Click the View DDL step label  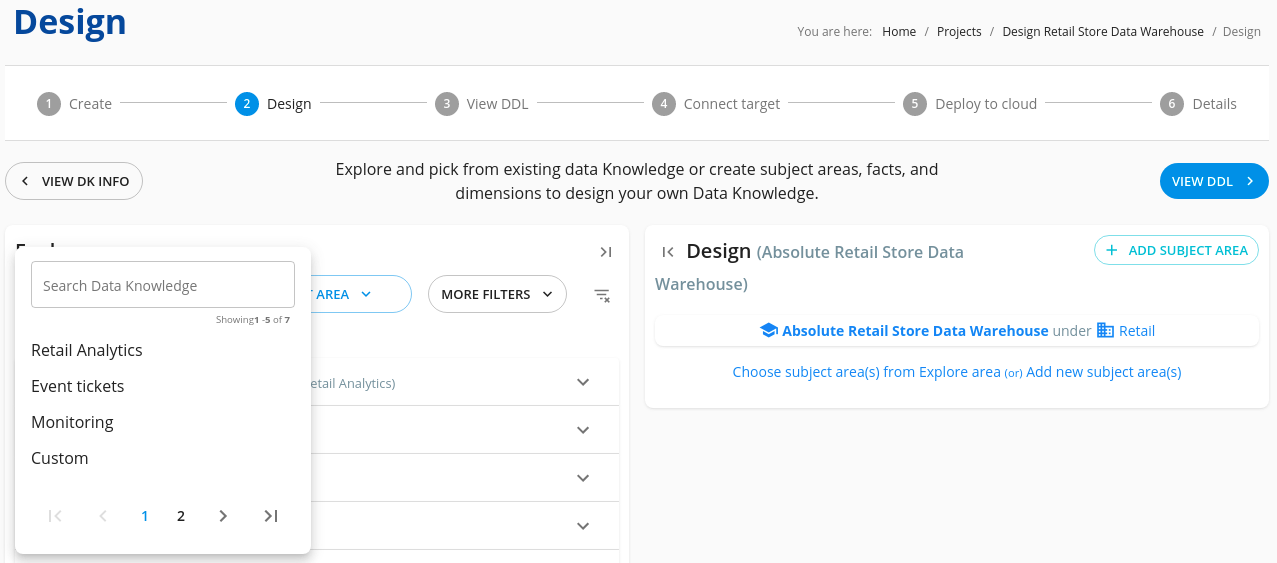point(497,104)
